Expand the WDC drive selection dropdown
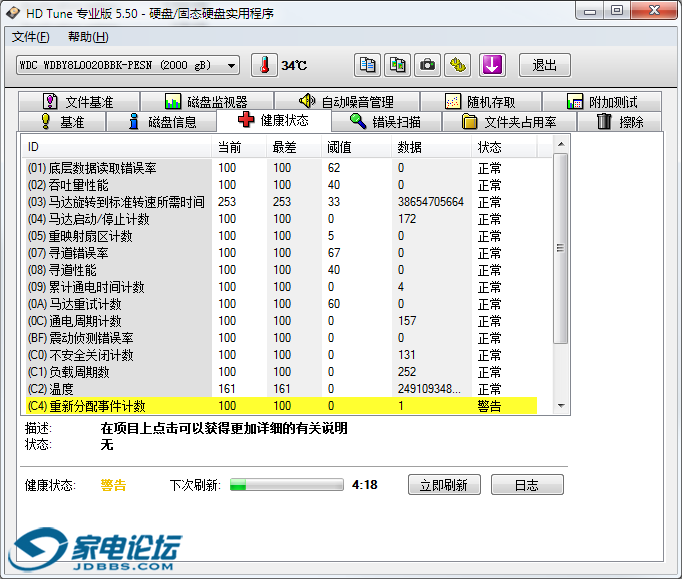 [x=232, y=65]
